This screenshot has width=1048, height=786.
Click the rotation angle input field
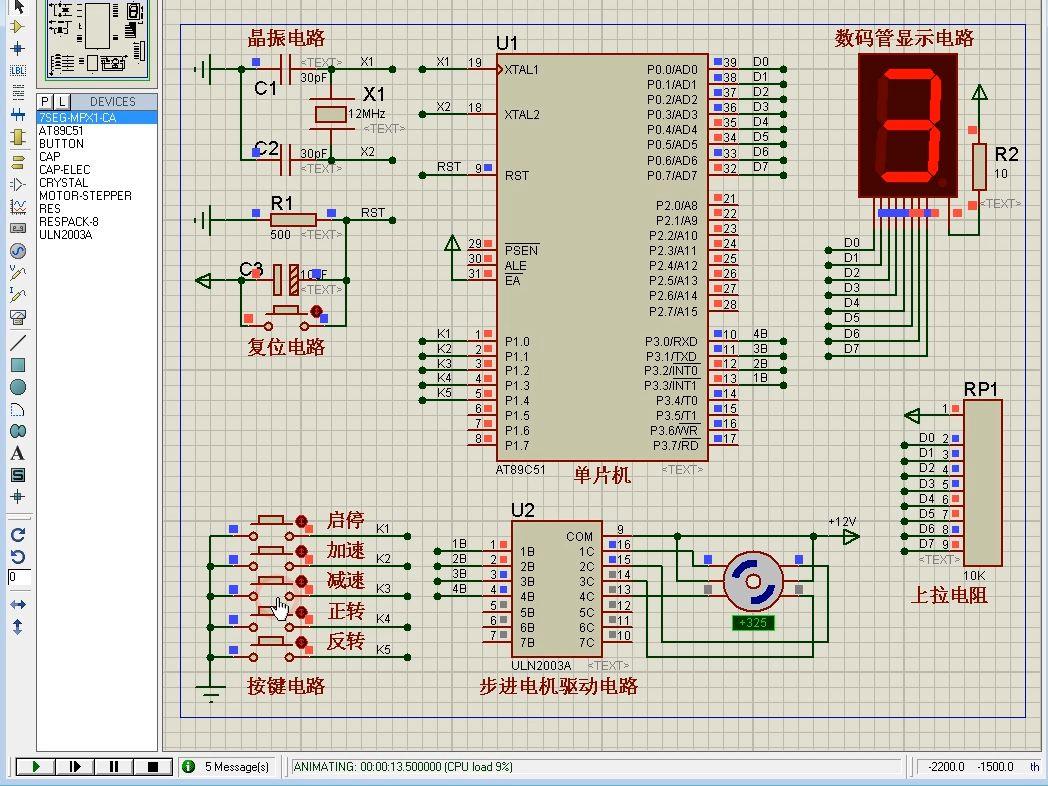19,577
